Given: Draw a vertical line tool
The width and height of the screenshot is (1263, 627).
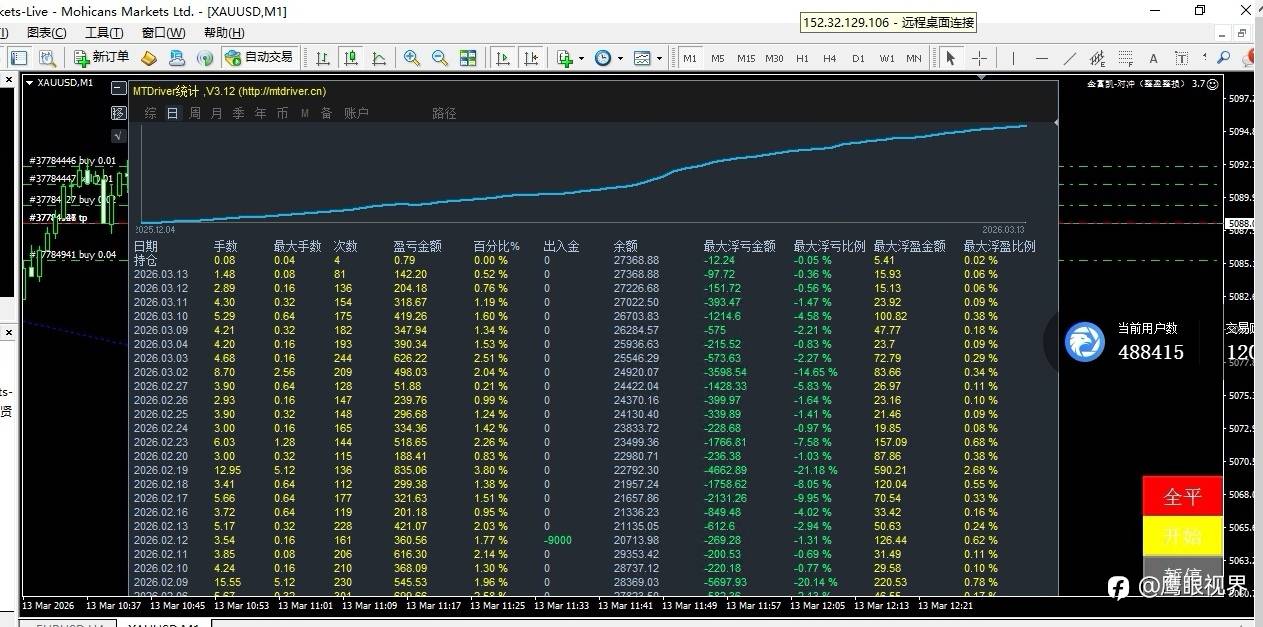Looking at the screenshot, I should click(1014, 58).
